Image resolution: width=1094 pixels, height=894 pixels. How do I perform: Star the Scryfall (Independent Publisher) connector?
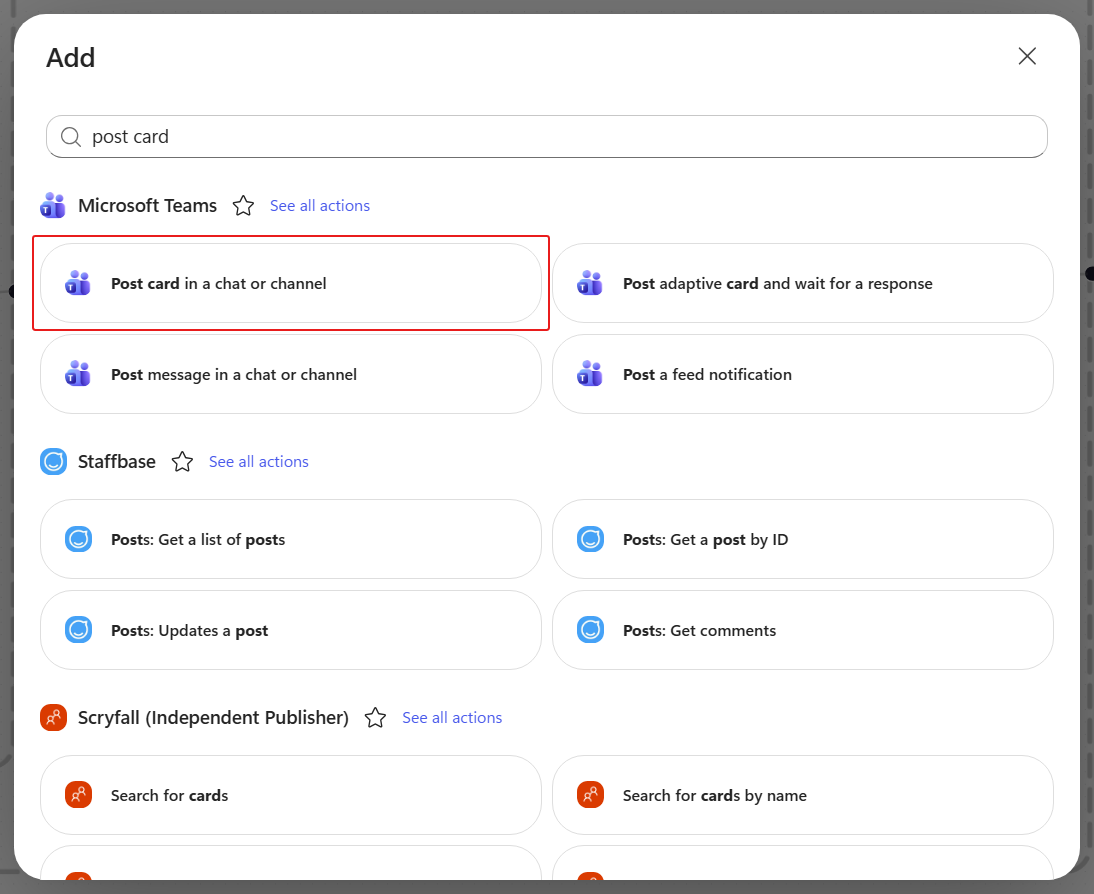tap(375, 718)
